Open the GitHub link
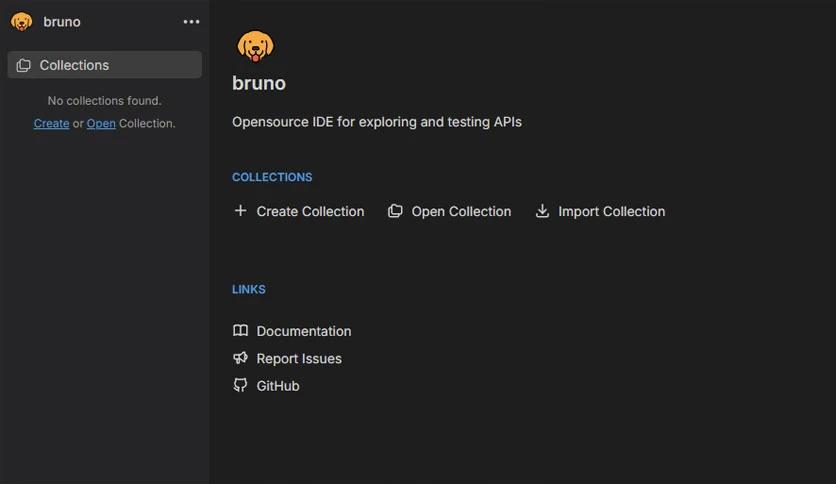This screenshot has height=484, width=836. click(x=266, y=385)
